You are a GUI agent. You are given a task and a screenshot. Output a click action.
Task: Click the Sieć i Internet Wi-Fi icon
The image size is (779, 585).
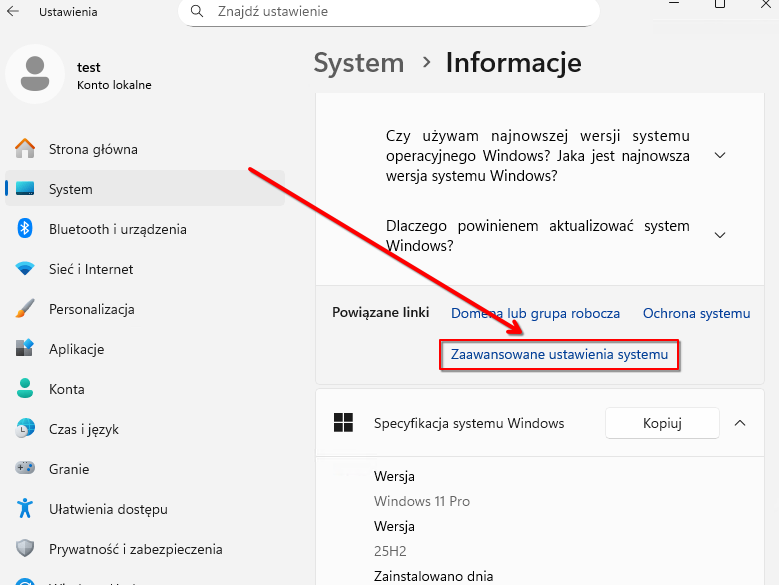coord(25,269)
